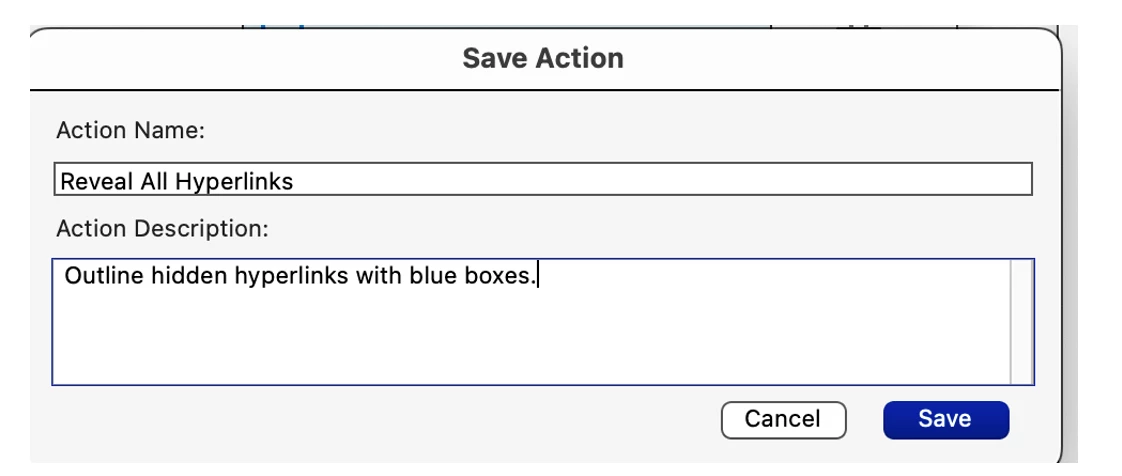Click the Save Action dialog title

tap(543, 58)
